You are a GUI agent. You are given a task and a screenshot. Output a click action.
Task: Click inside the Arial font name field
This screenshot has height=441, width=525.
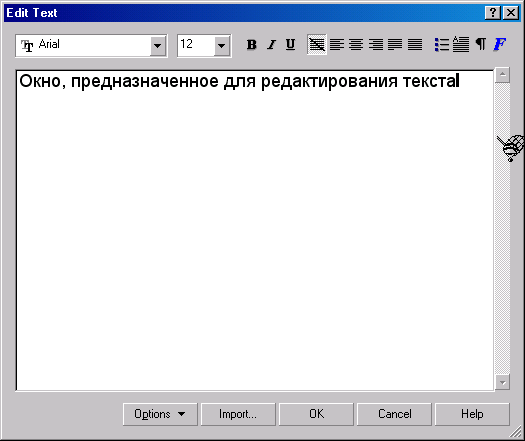pos(84,46)
